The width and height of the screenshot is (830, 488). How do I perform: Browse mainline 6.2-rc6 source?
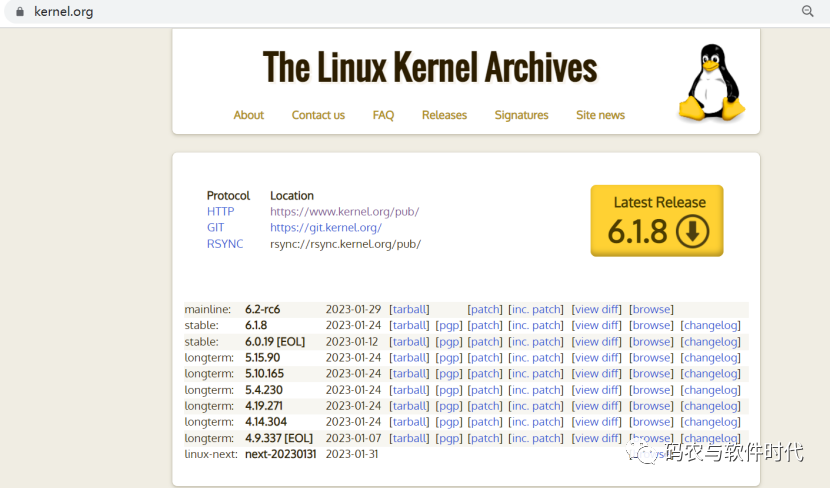tap(651, 309)
